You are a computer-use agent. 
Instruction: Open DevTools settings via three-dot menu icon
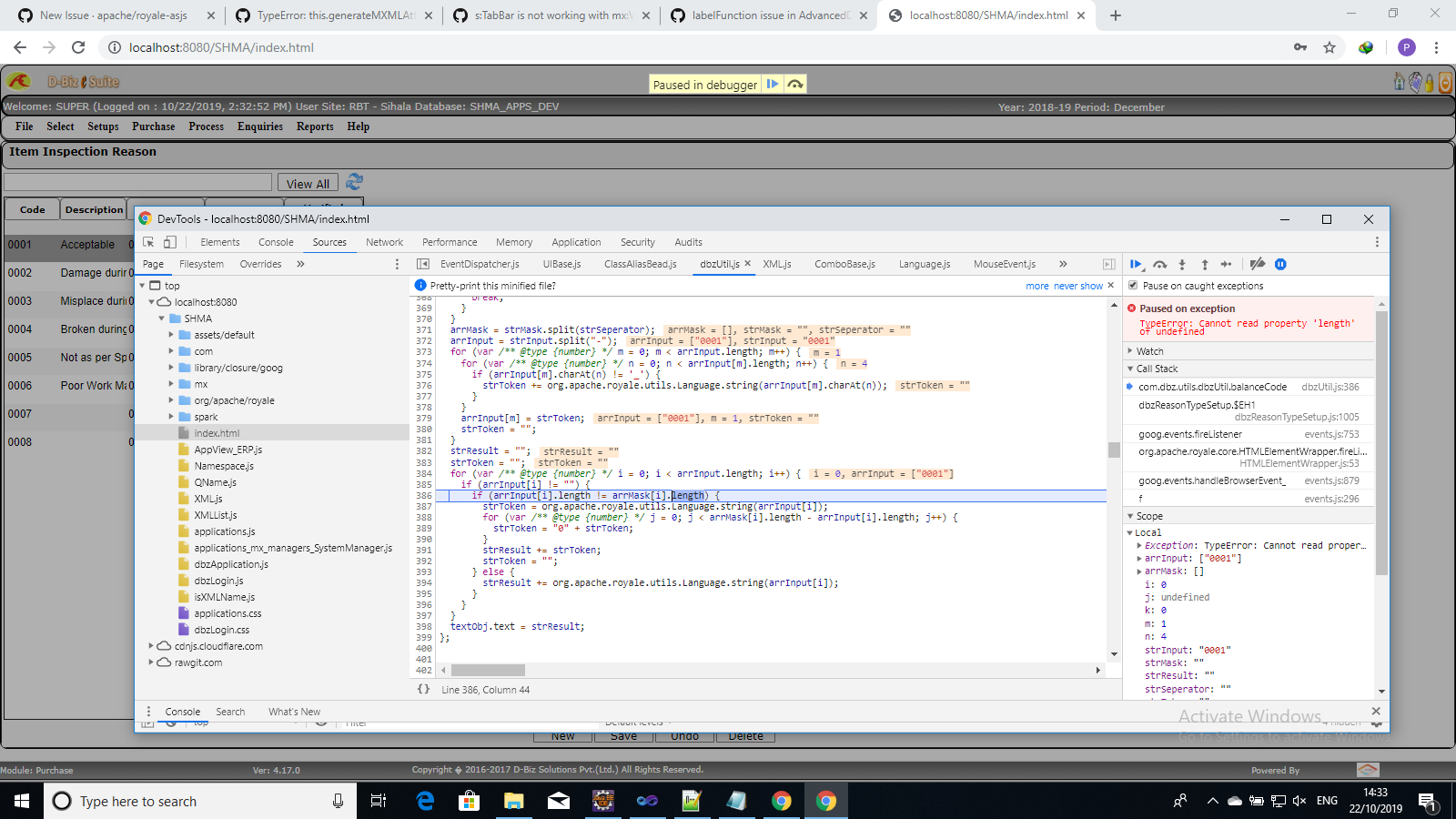click(1377, 241)
